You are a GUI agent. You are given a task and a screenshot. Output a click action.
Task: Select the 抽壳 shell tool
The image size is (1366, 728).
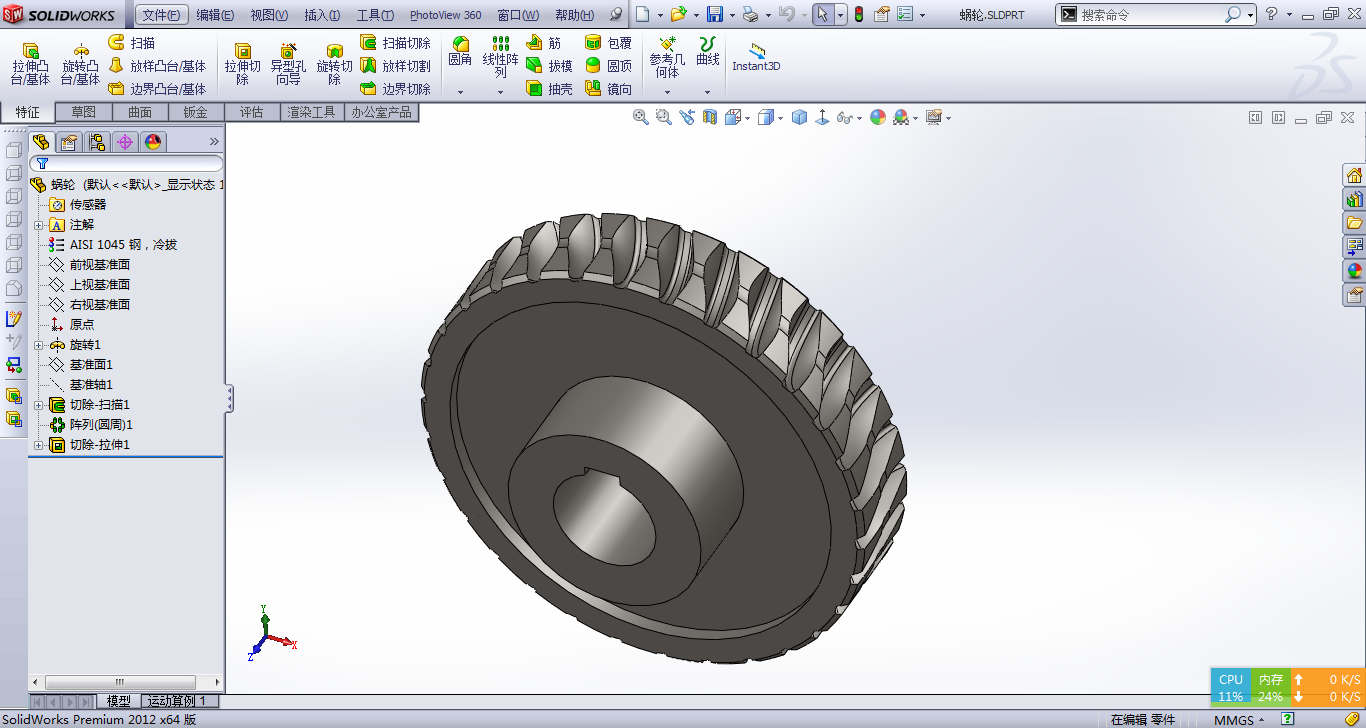(x=549, y=89)
